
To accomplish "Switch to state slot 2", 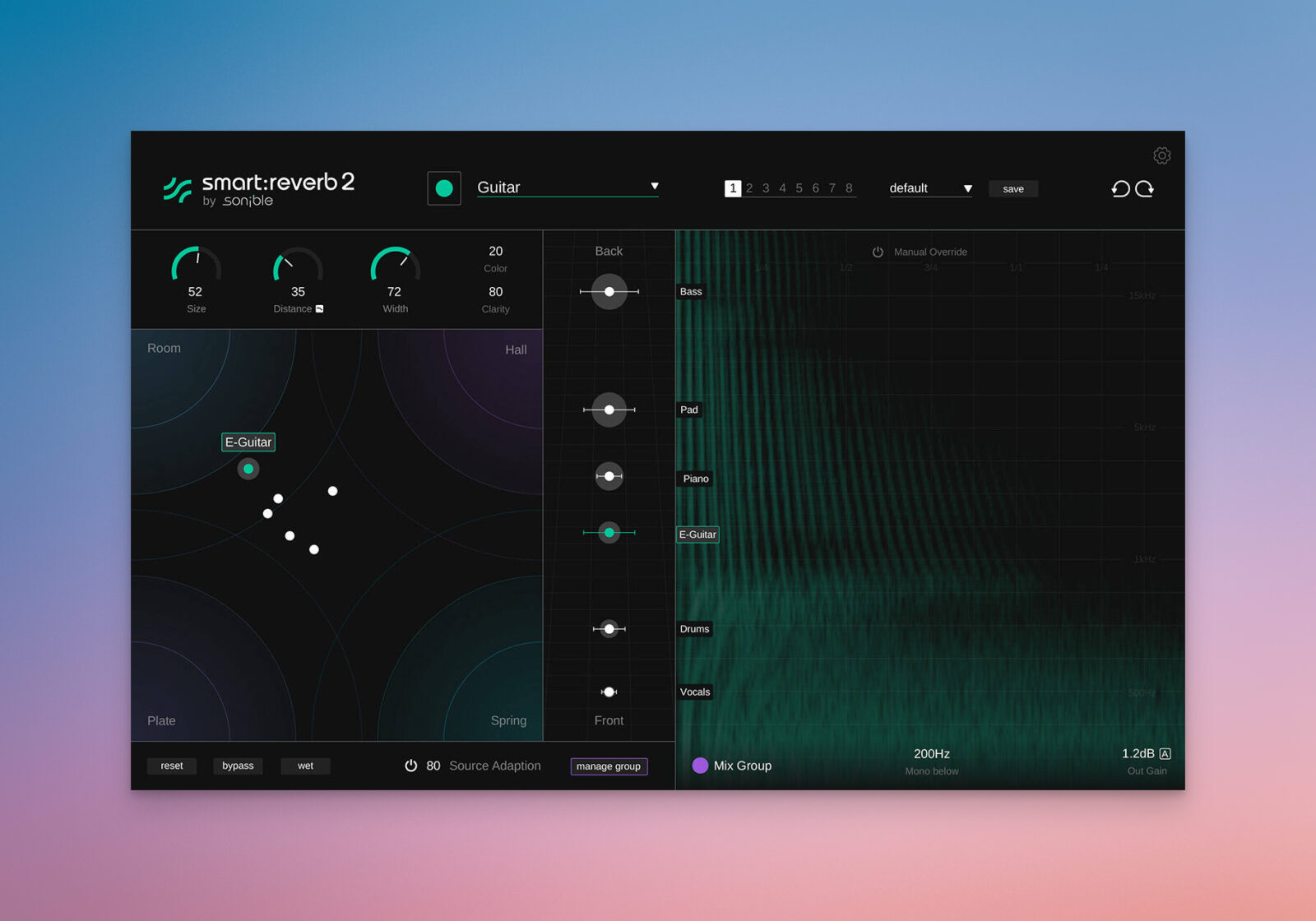I will (x=749, y=188).
